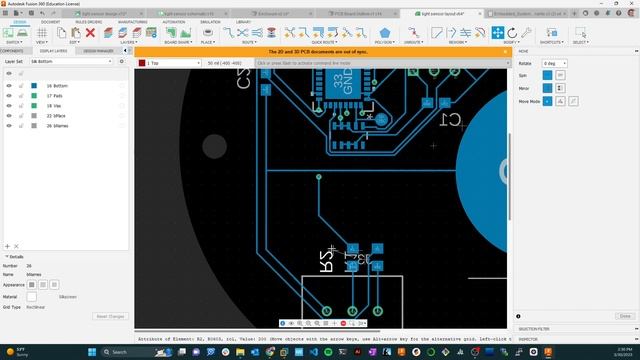Image resolution: width=640 pixels, height=360 pixels.
Task: Click the color swatch of 16 Bottom layer
Action: 34,86
